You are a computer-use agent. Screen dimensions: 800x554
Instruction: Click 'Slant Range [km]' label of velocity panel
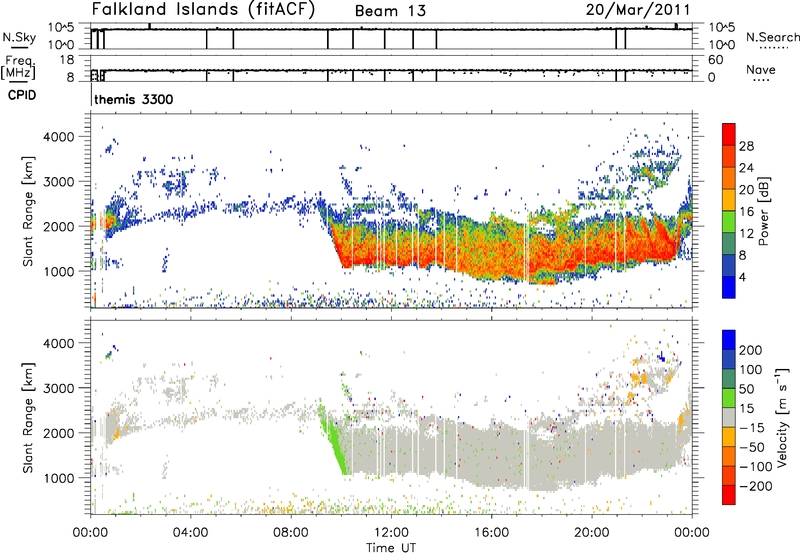(x=28, y=417)
